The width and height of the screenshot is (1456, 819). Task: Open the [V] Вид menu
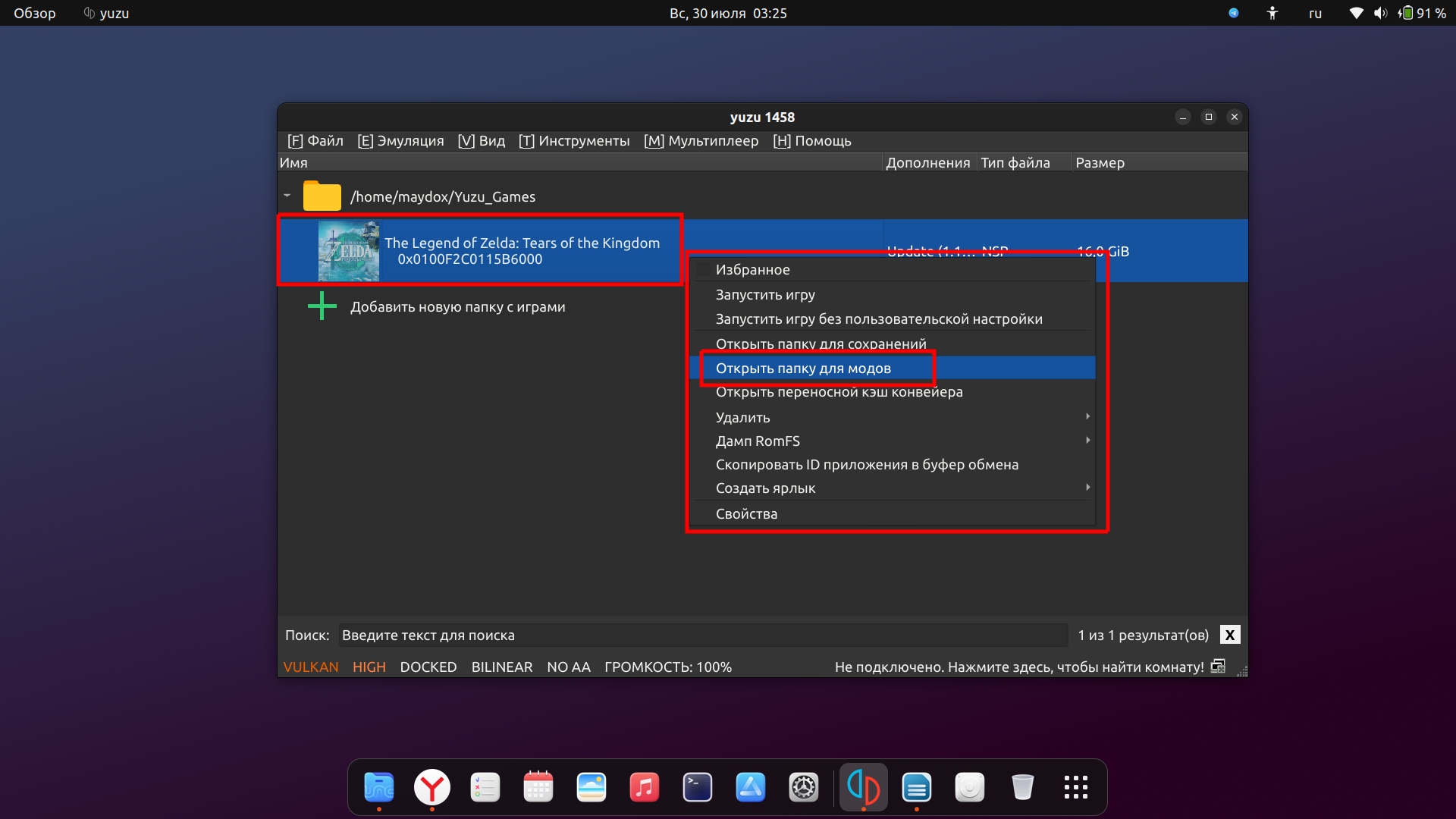[482, 141]
